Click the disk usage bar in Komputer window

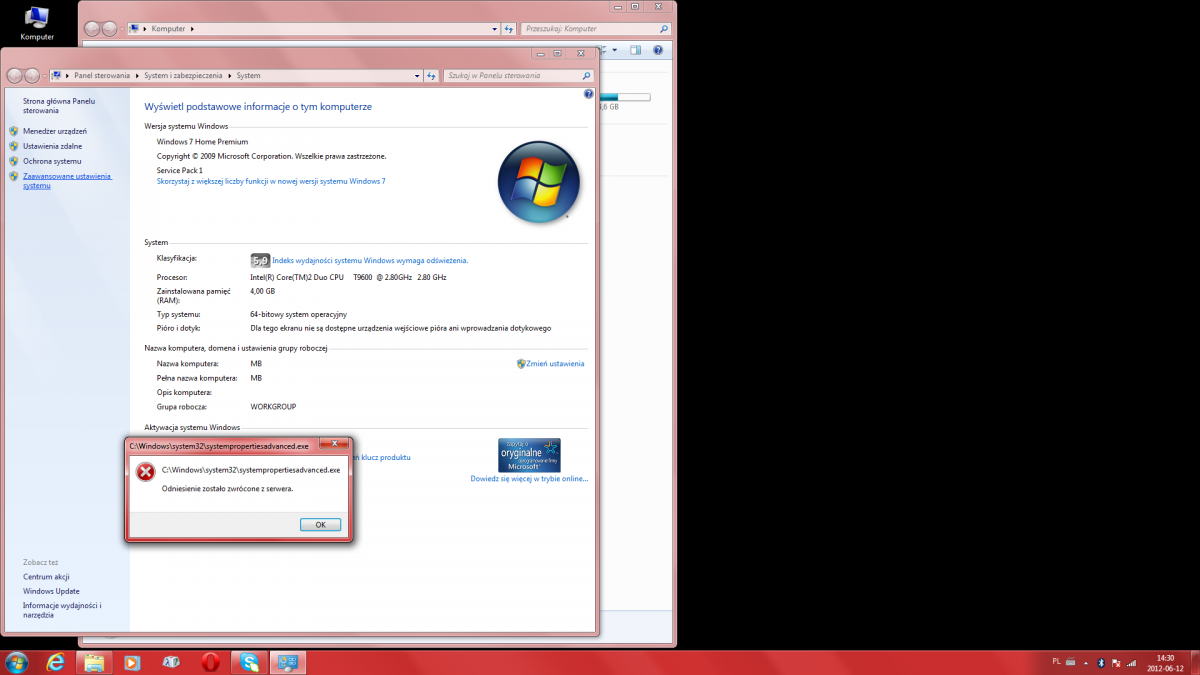(625, 97)
